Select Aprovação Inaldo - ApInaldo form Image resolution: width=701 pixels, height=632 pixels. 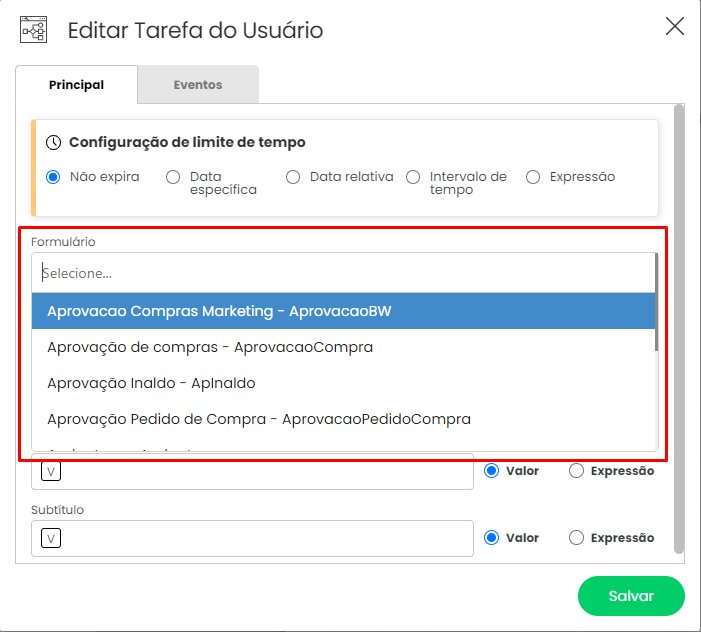[343, 383]
